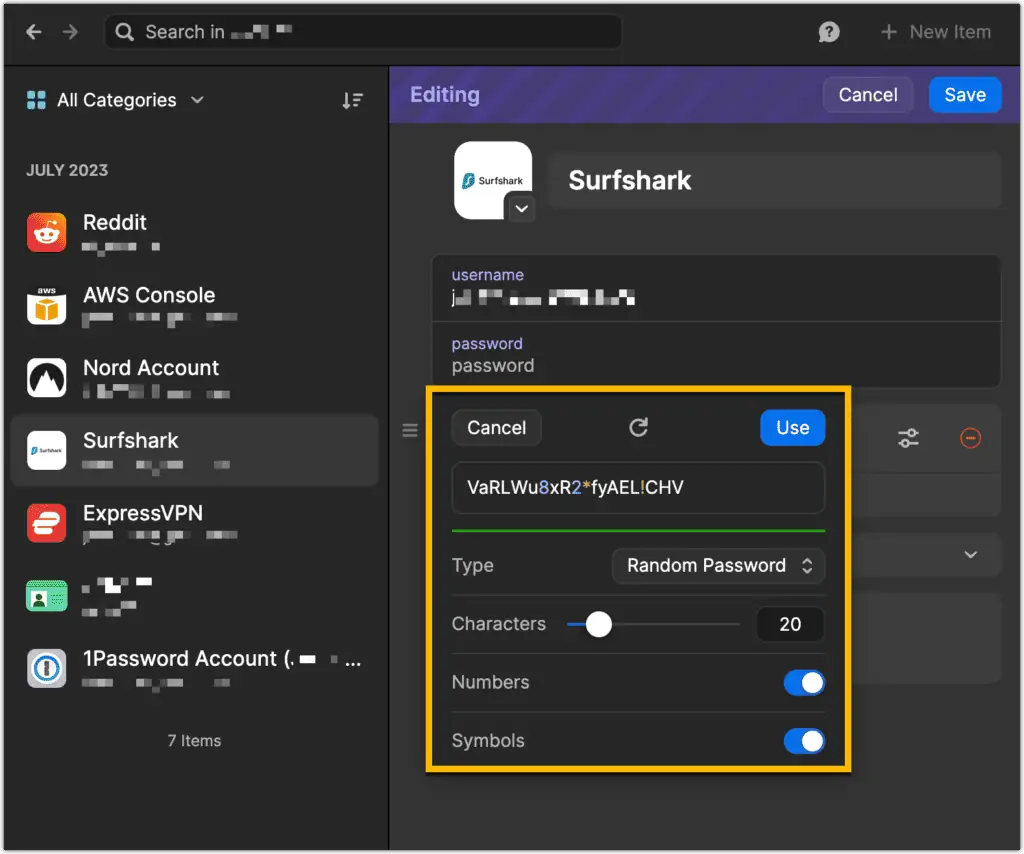The height and width of the screenshot is (854, 1024).
Task: Open field options sliders icon
Action: click(x=908, y=438)
